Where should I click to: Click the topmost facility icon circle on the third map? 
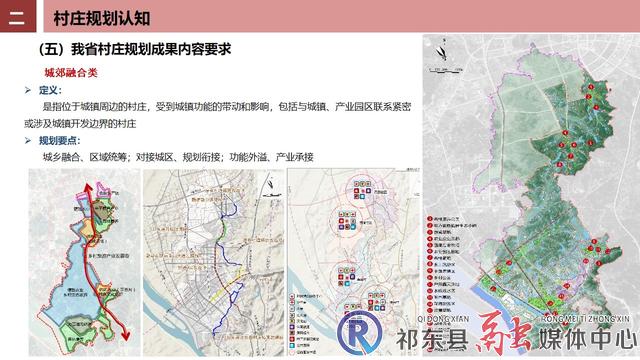point(362,191)
